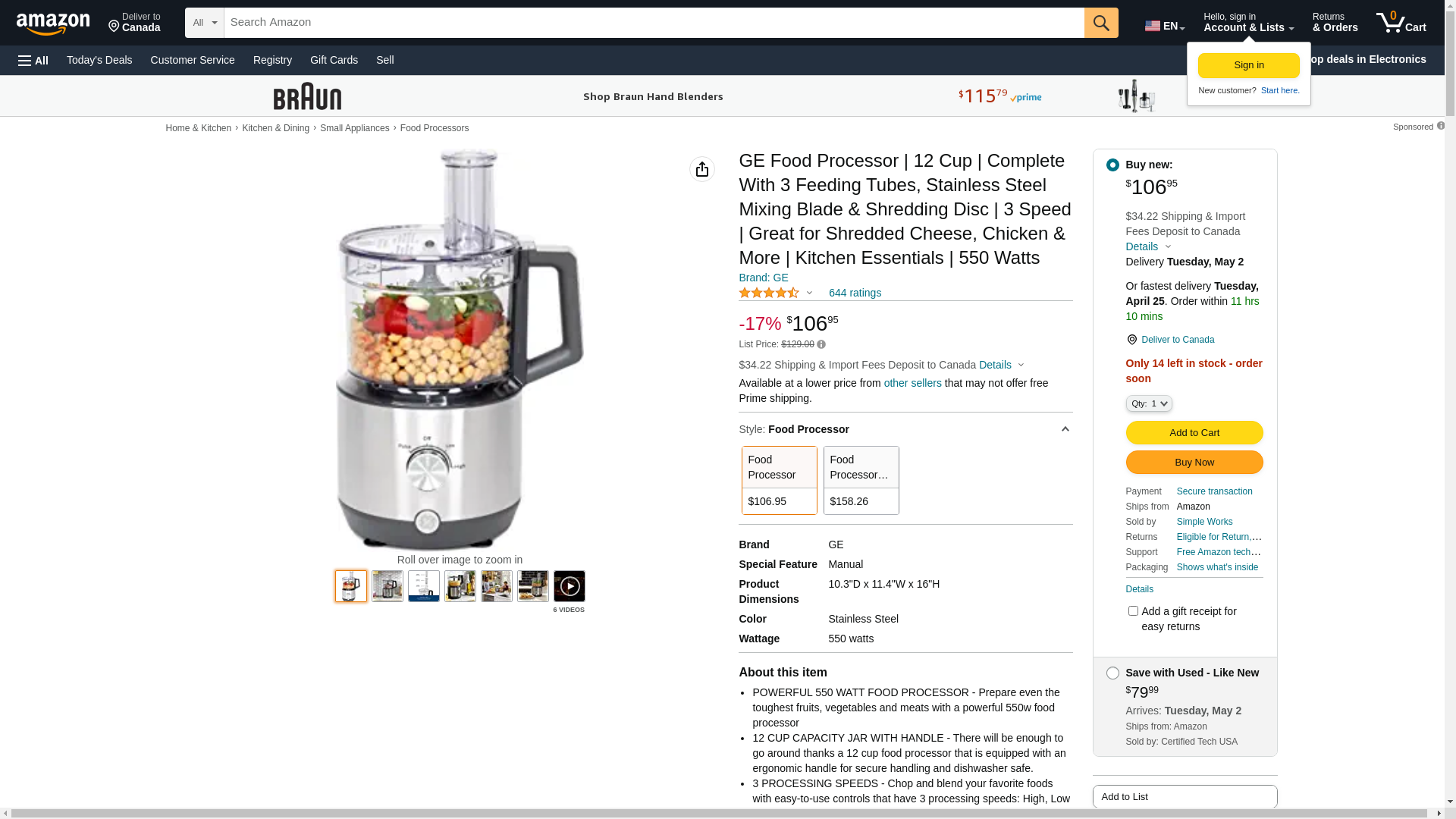Play the product videos thumbnail
Screen dimensions: 1456x819
tap(570, 586)
